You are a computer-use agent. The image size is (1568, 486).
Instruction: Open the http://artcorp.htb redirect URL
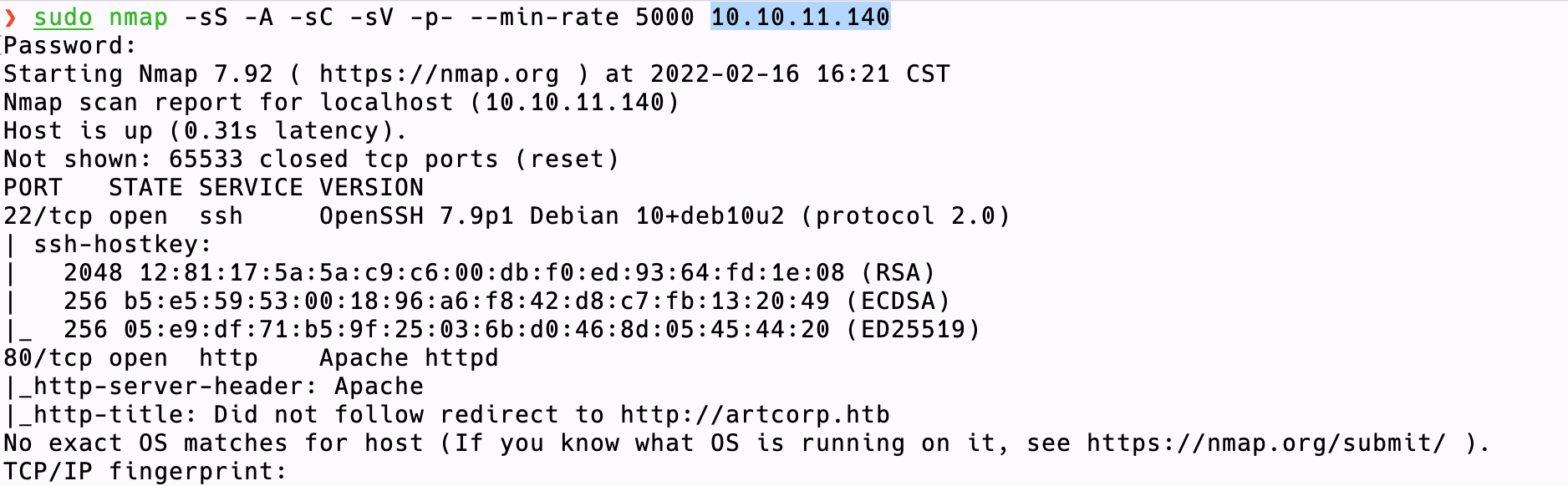tap(755, 415)
